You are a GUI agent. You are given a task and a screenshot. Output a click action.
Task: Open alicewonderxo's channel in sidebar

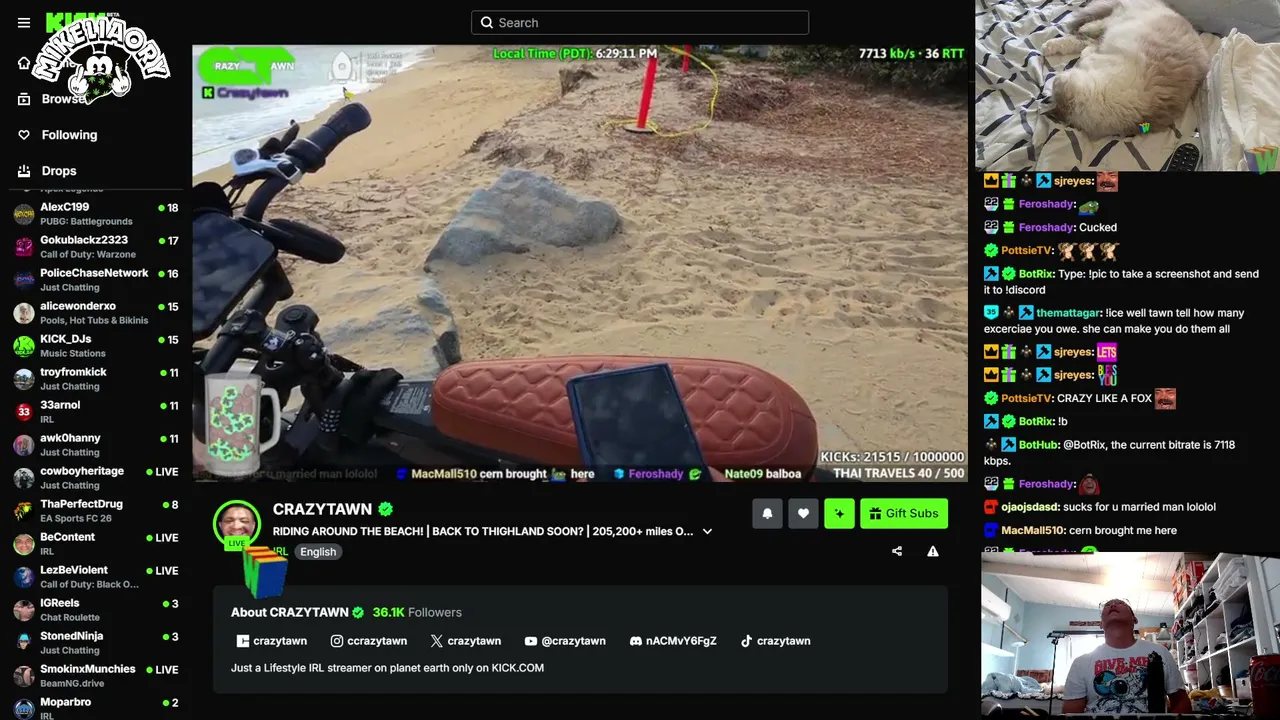96,312
